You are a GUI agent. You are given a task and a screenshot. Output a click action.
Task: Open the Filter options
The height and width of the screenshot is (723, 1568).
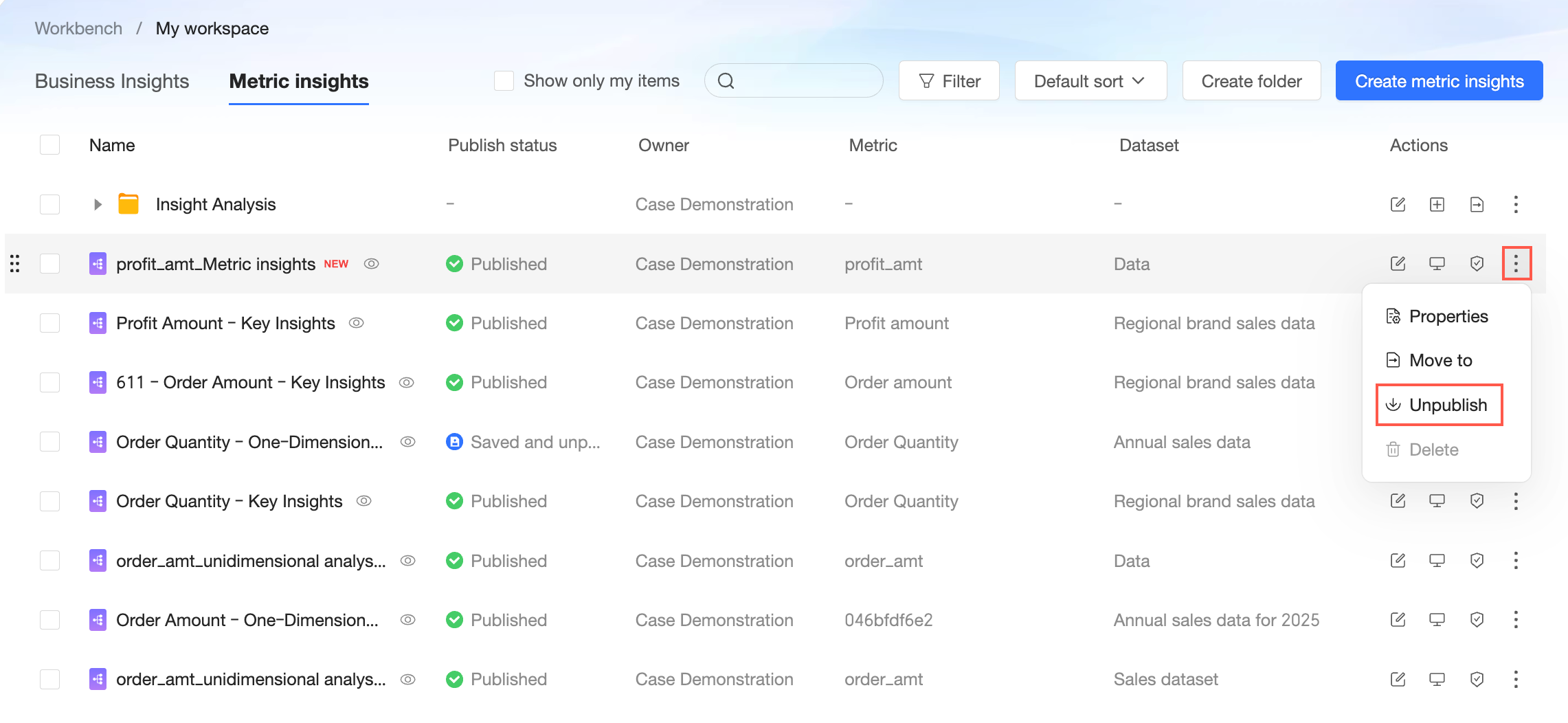pyautogui.click(x=949, y=81)
